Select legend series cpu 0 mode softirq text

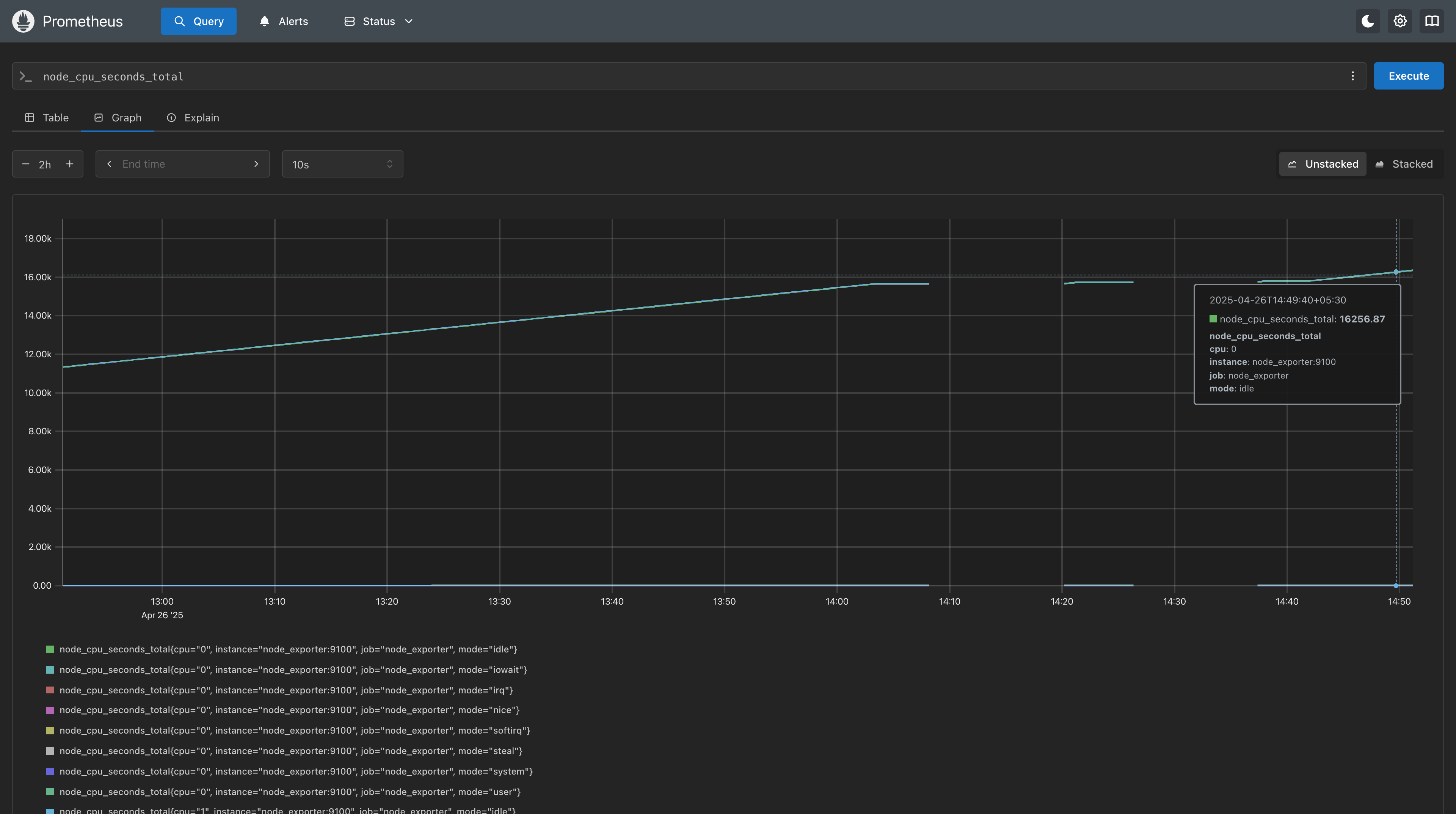pos(295,730)
